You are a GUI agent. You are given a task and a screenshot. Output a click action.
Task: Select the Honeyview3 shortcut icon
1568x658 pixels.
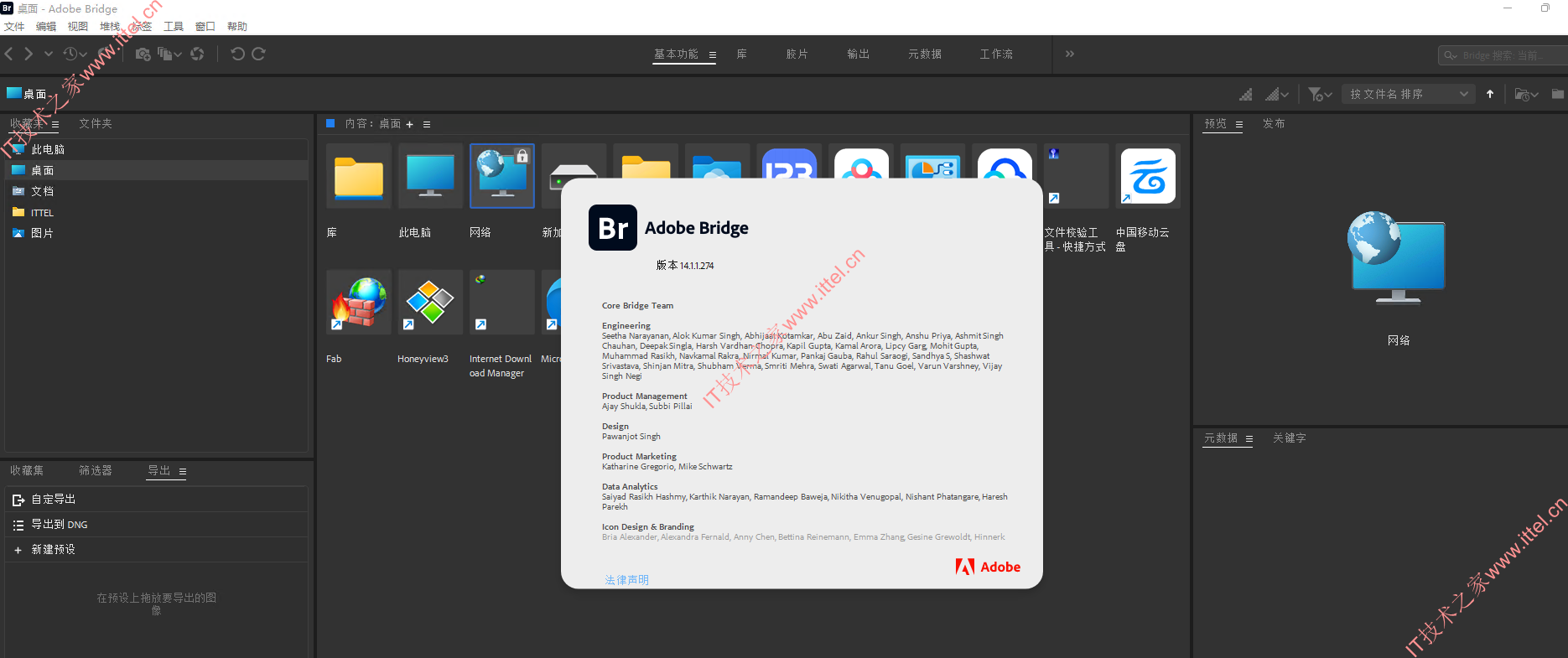[x=430, y=303]
